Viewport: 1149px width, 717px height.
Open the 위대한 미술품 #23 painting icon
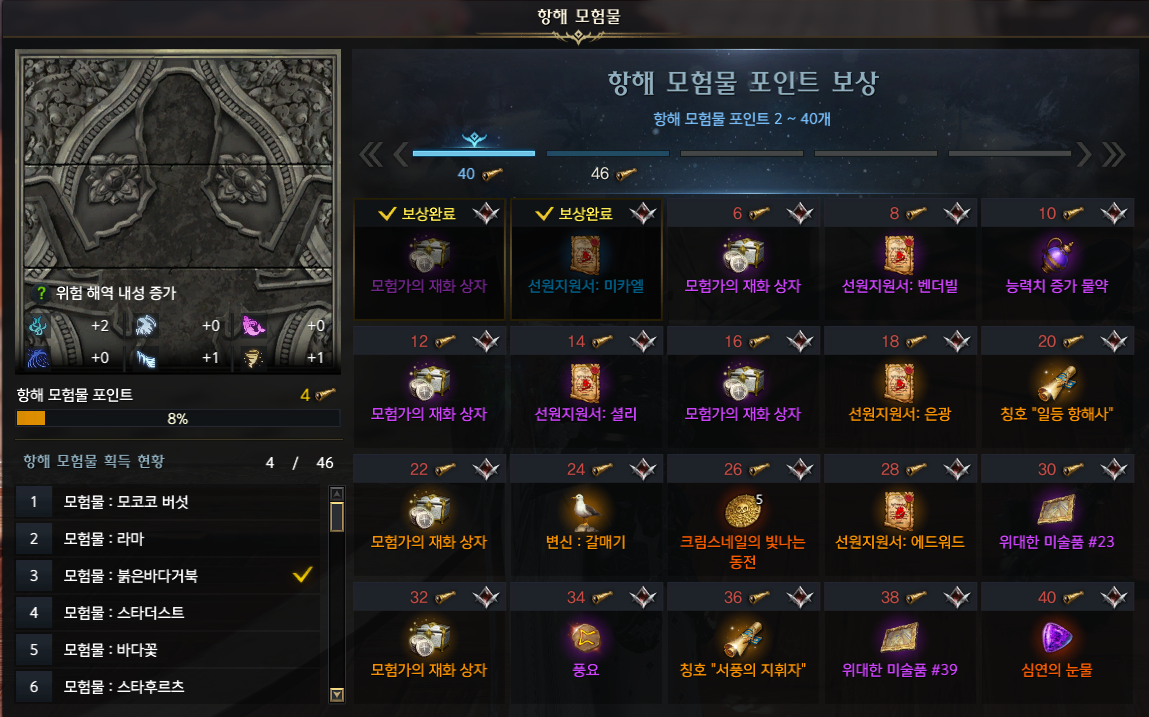[x=1057, y=510]
